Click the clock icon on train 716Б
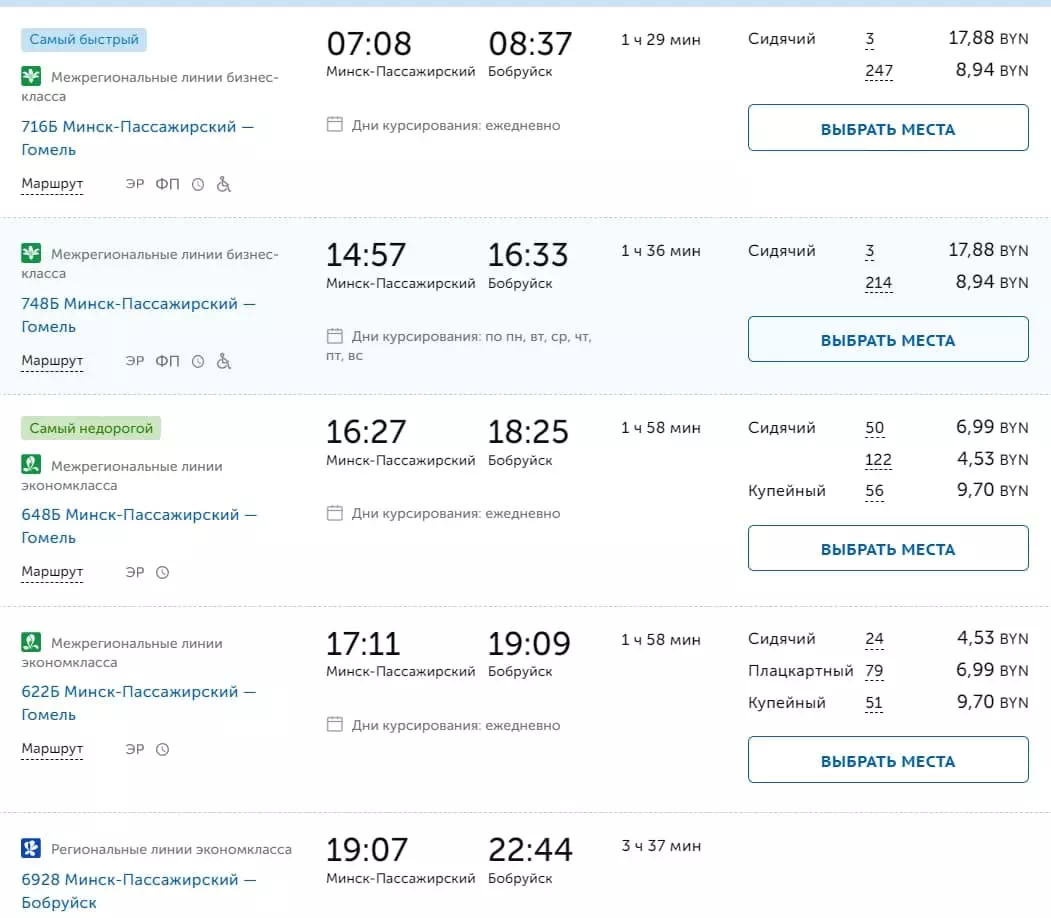Image resolution: width=1051 pixels, height=918 pixels. (x=198, y=184)
